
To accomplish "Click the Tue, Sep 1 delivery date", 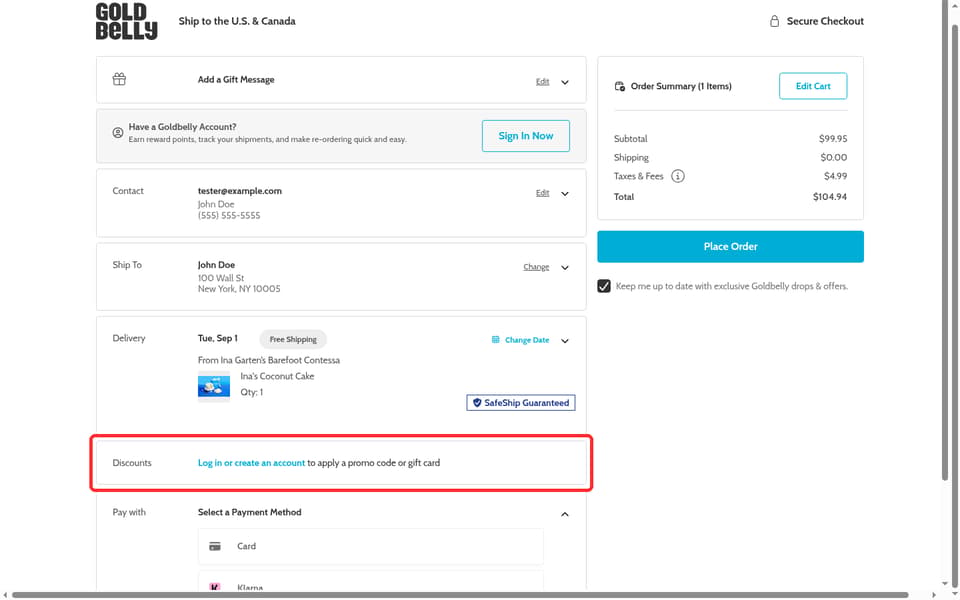I will click(x=217, y=339).
